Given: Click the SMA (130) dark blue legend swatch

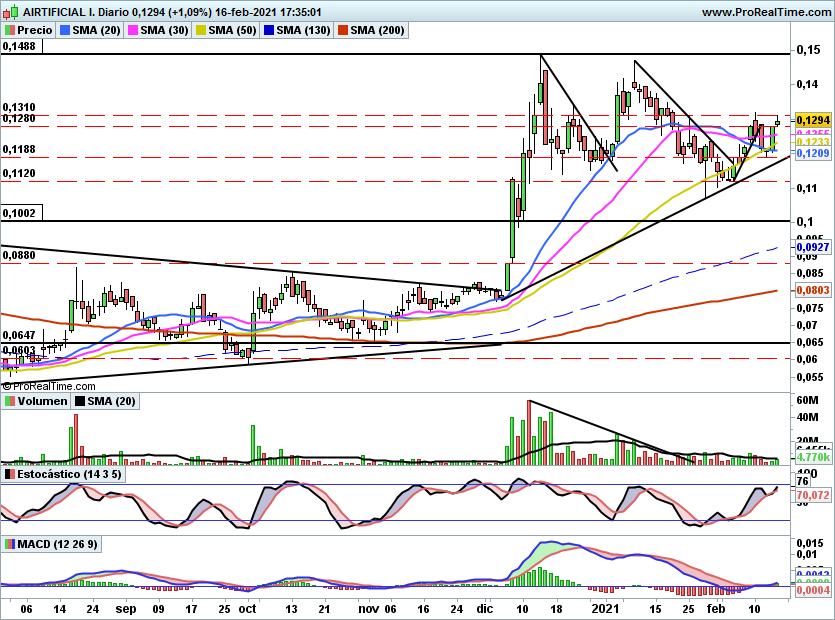Looking at the screenshot, I should click(269, 30).
